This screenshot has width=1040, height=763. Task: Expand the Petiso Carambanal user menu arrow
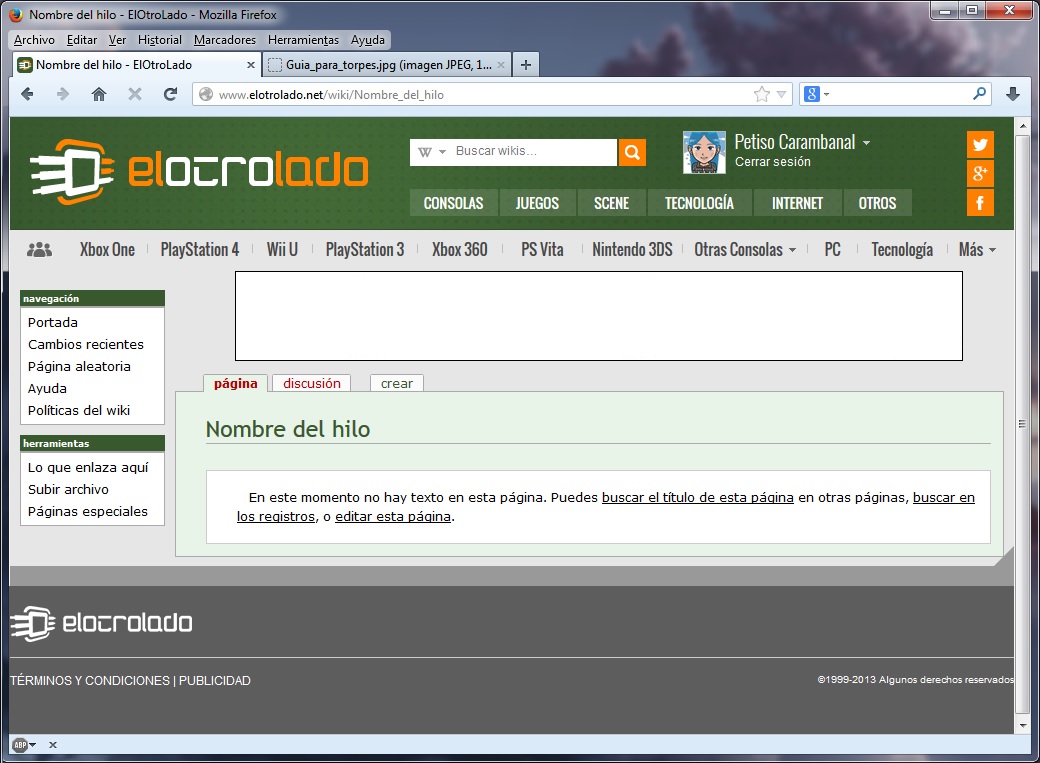coord(866,143)
